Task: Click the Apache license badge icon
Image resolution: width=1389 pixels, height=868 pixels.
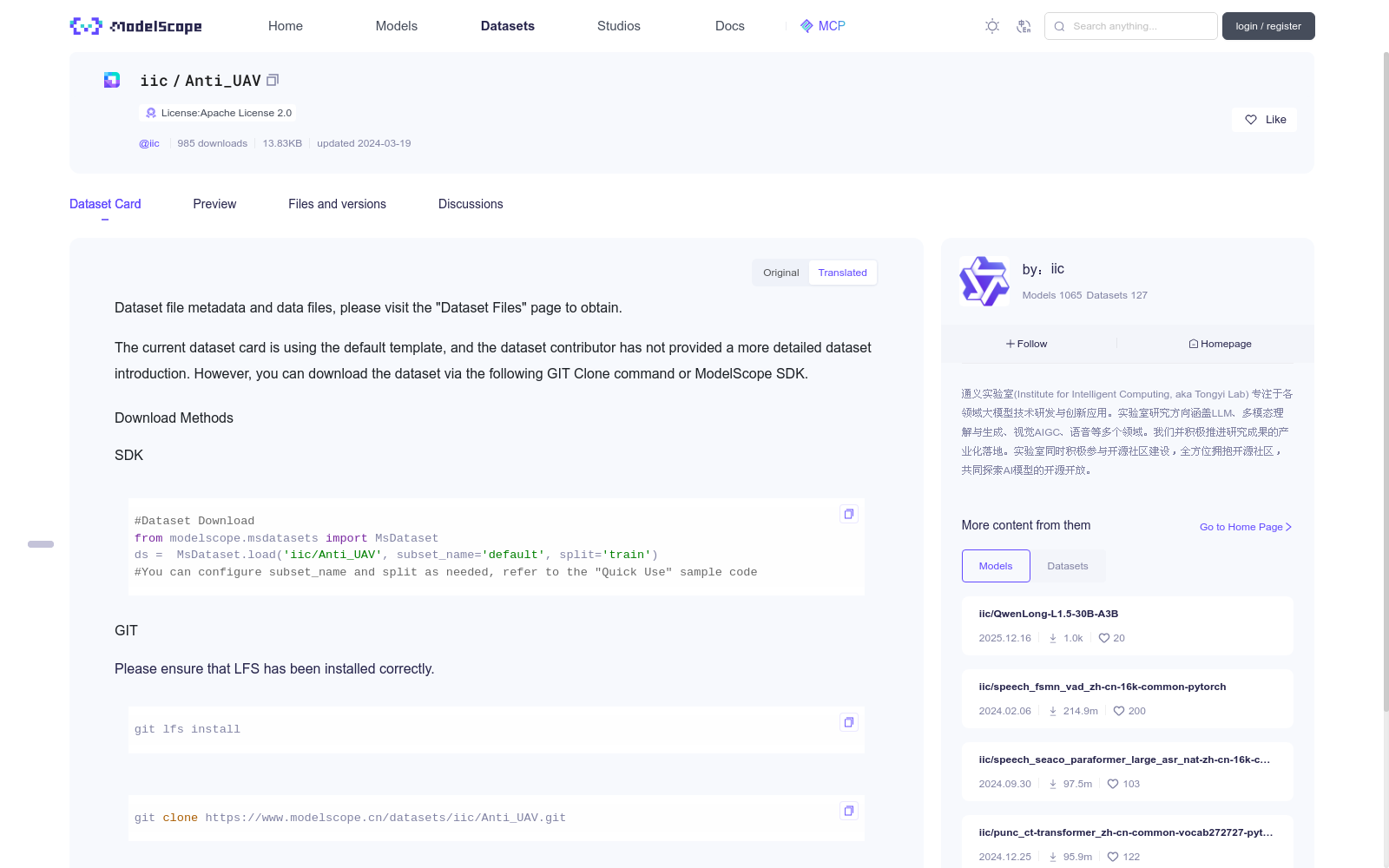Action: 151,113
